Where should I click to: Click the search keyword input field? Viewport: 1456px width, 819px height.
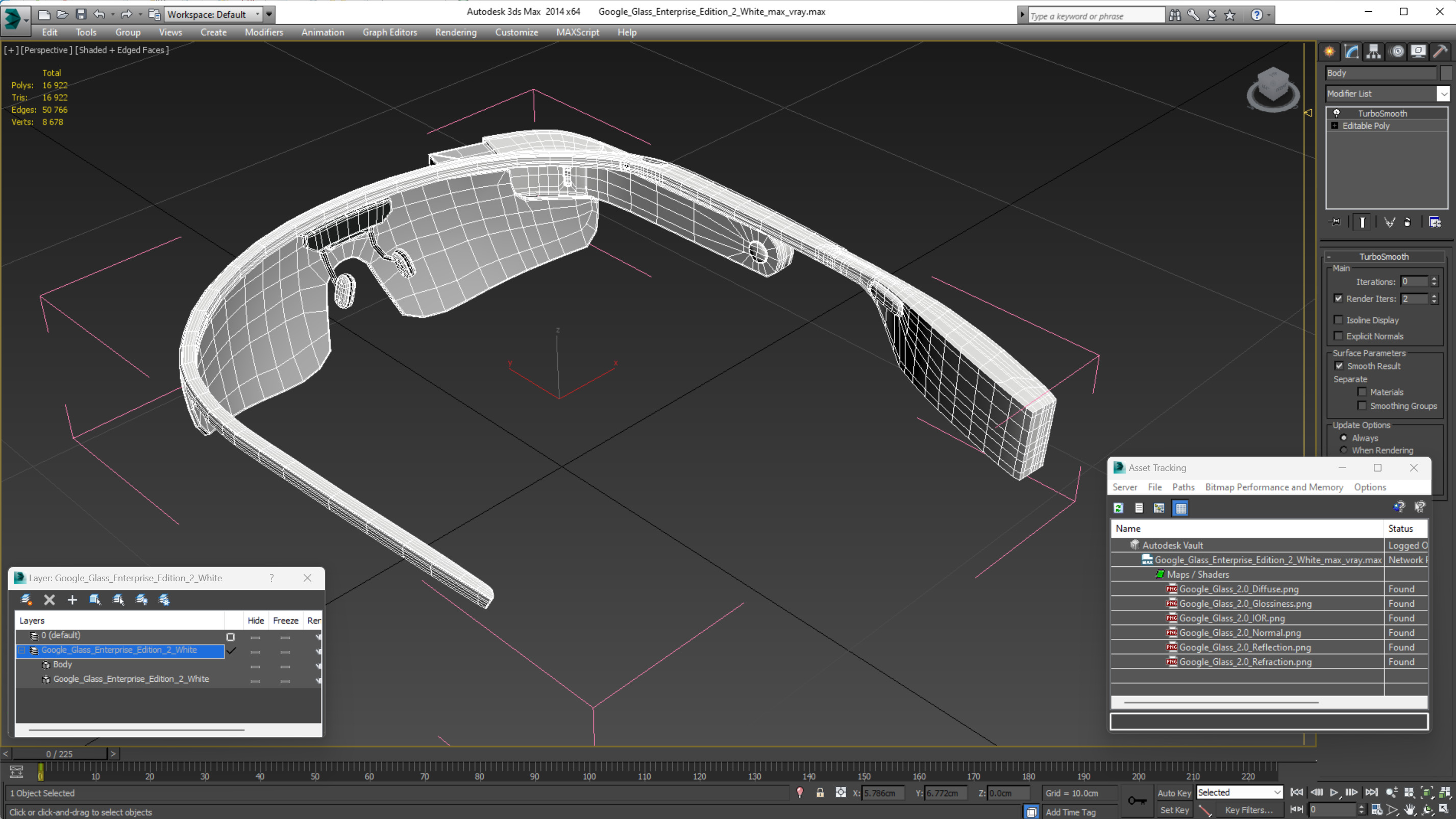pos(1096,16)
